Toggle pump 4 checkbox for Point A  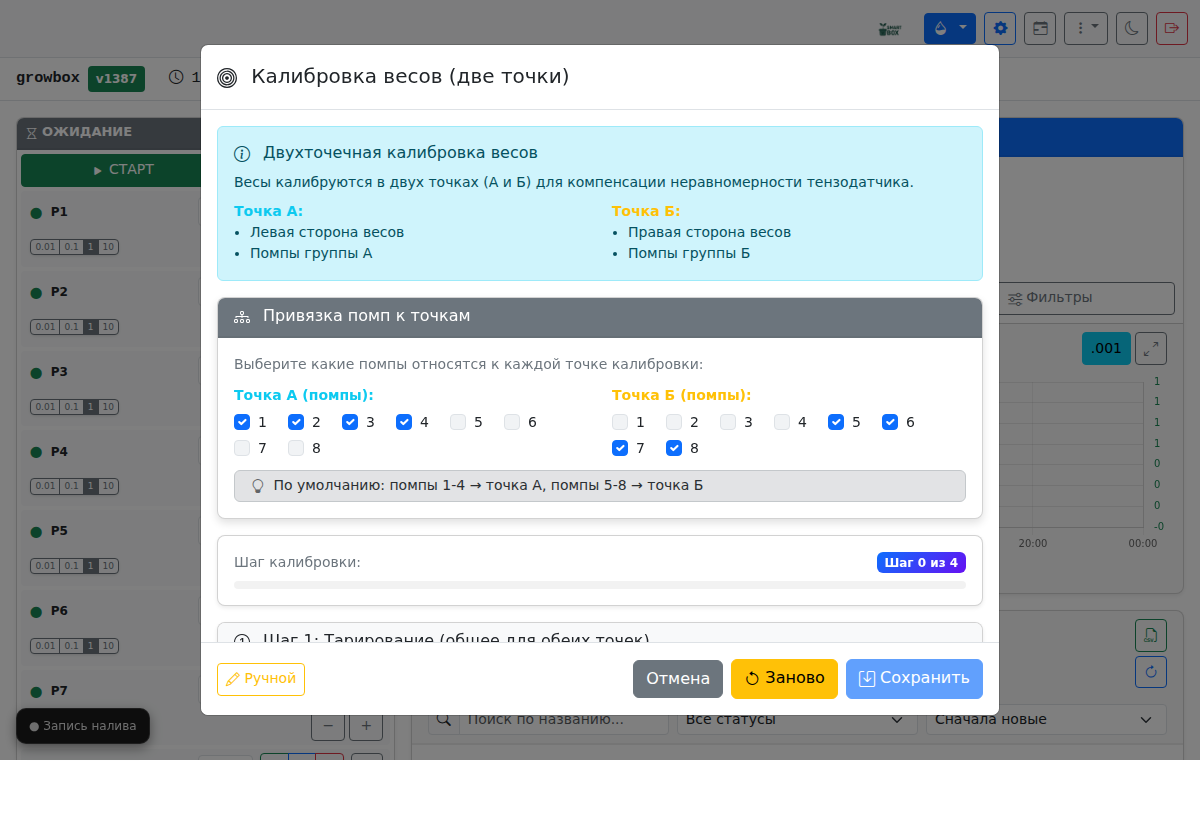pos(404,422)
